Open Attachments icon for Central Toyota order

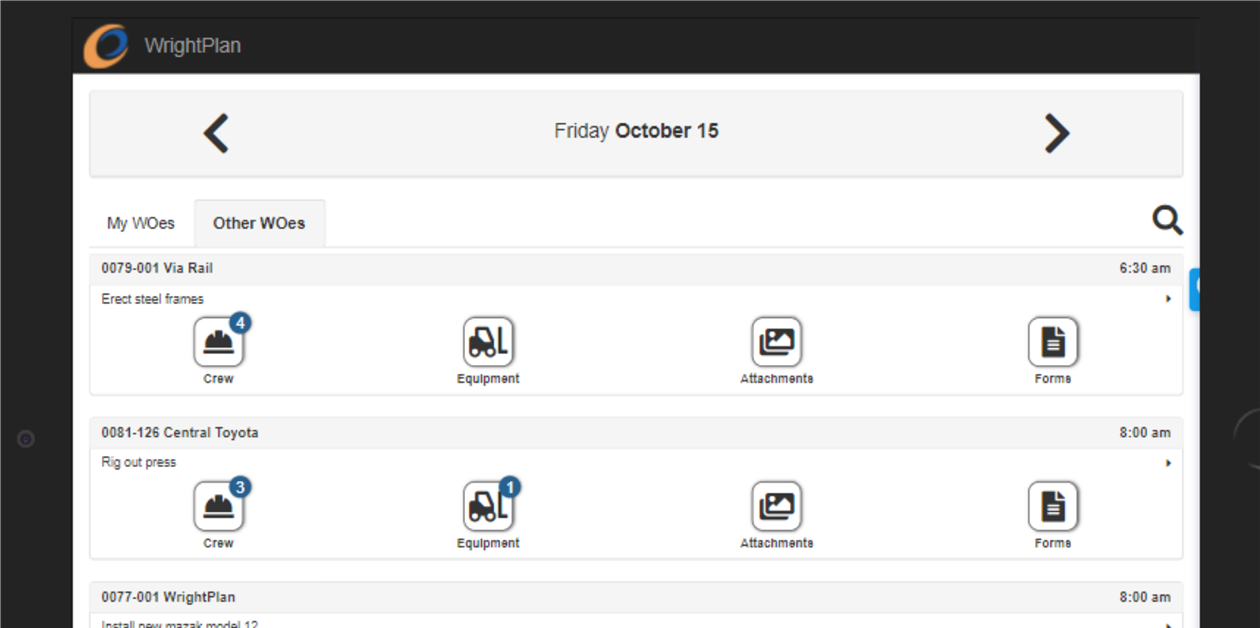pos(776,507)
